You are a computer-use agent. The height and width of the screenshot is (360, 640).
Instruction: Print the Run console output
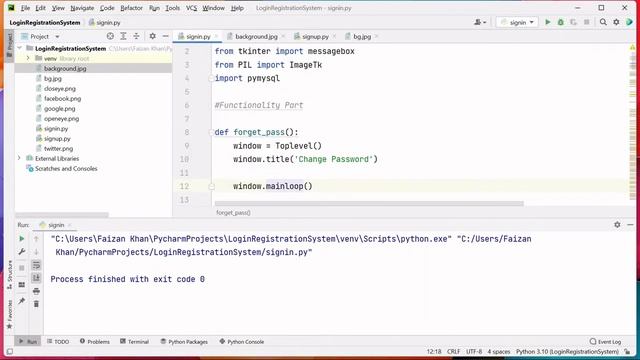(x=36, y=291)
